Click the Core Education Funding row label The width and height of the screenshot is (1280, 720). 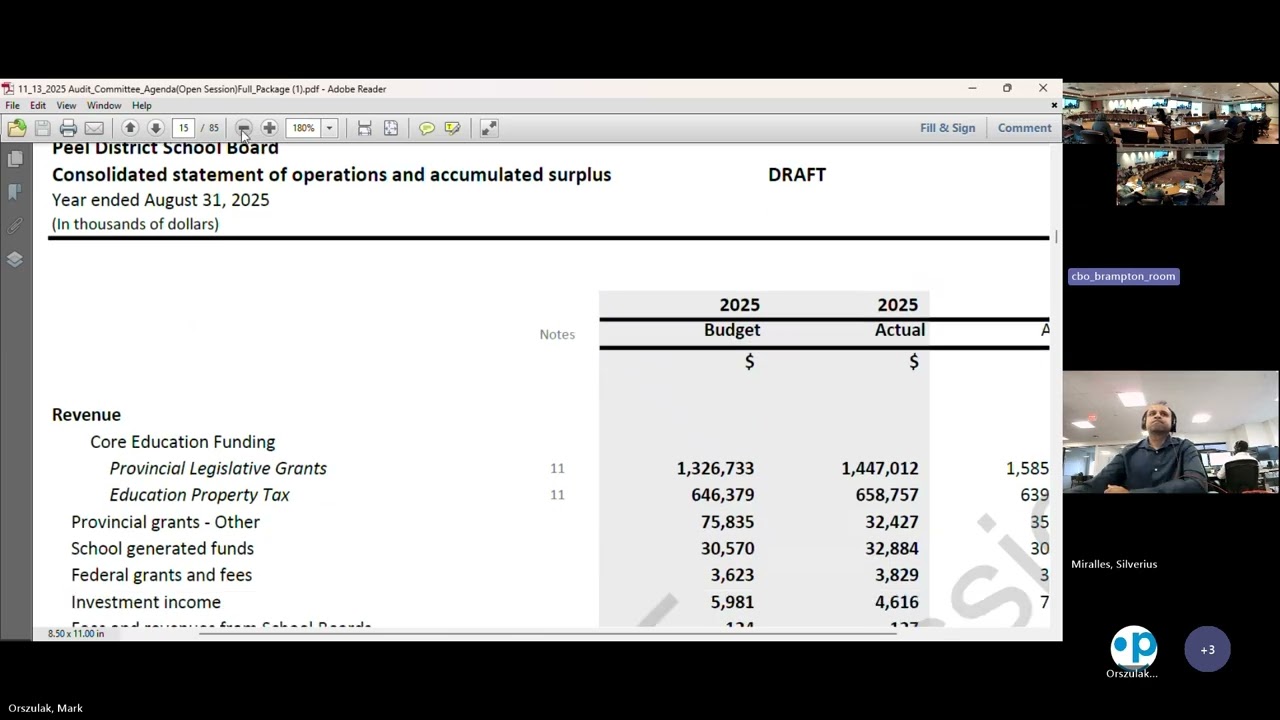coord(182,442)
